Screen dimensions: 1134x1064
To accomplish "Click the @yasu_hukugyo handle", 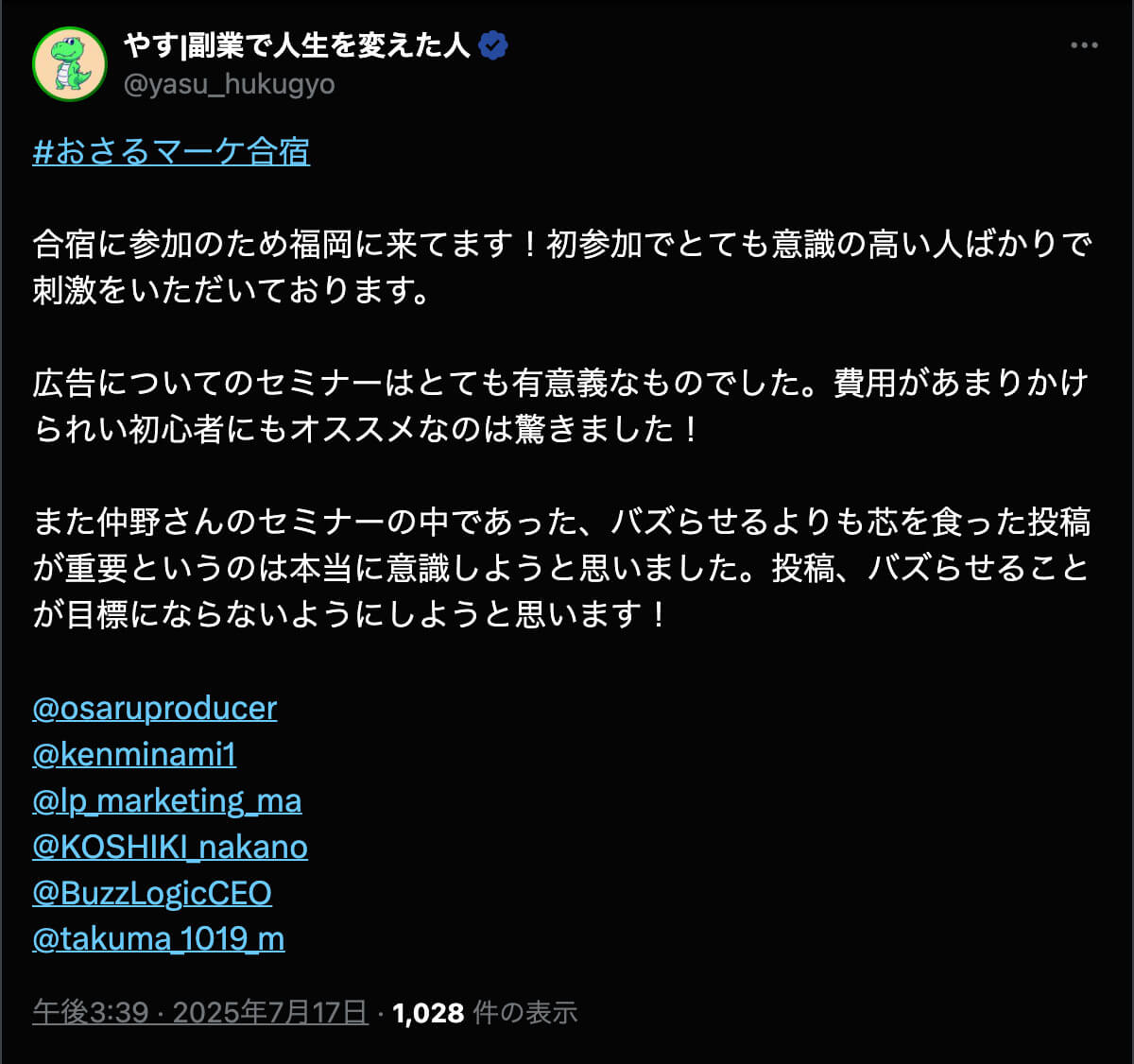I will pyautogui.click(x=229, y=84).
